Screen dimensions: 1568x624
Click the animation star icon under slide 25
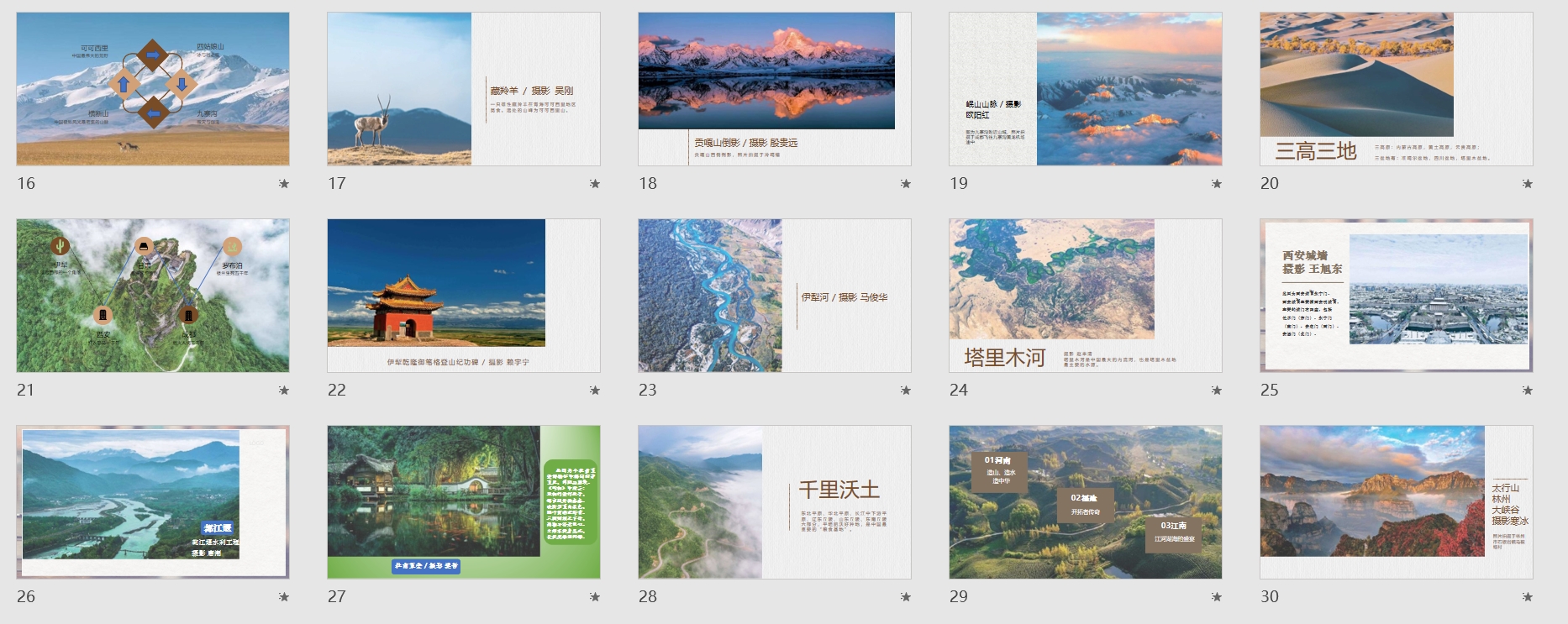1528,390
